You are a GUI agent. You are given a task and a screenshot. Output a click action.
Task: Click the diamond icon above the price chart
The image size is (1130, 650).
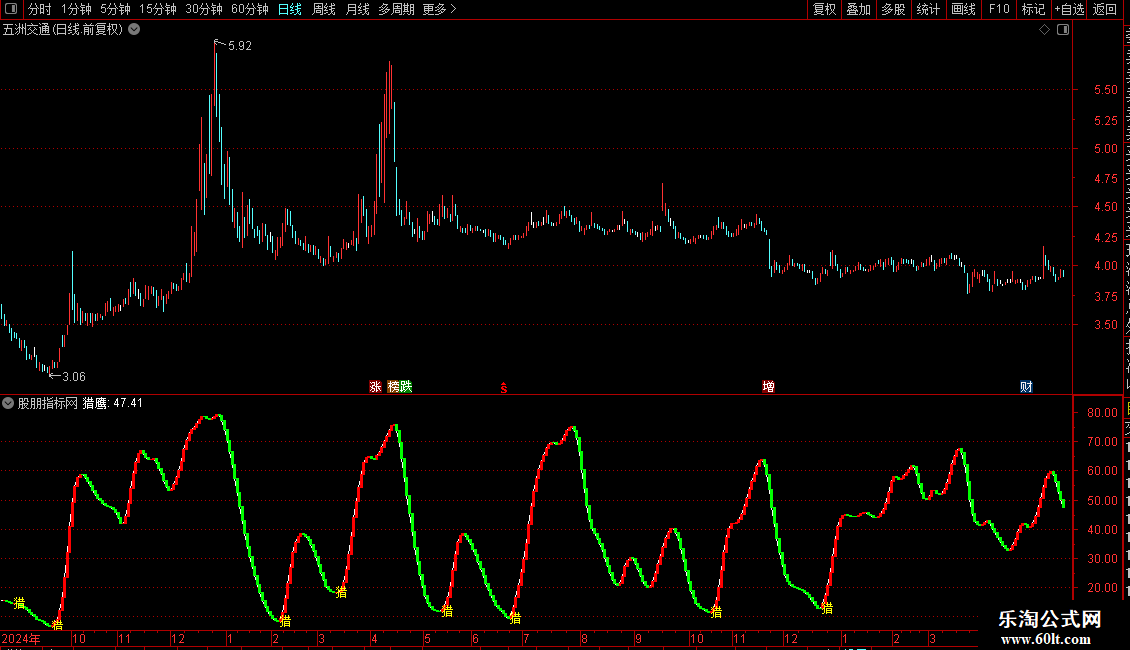click(1044, 30)
